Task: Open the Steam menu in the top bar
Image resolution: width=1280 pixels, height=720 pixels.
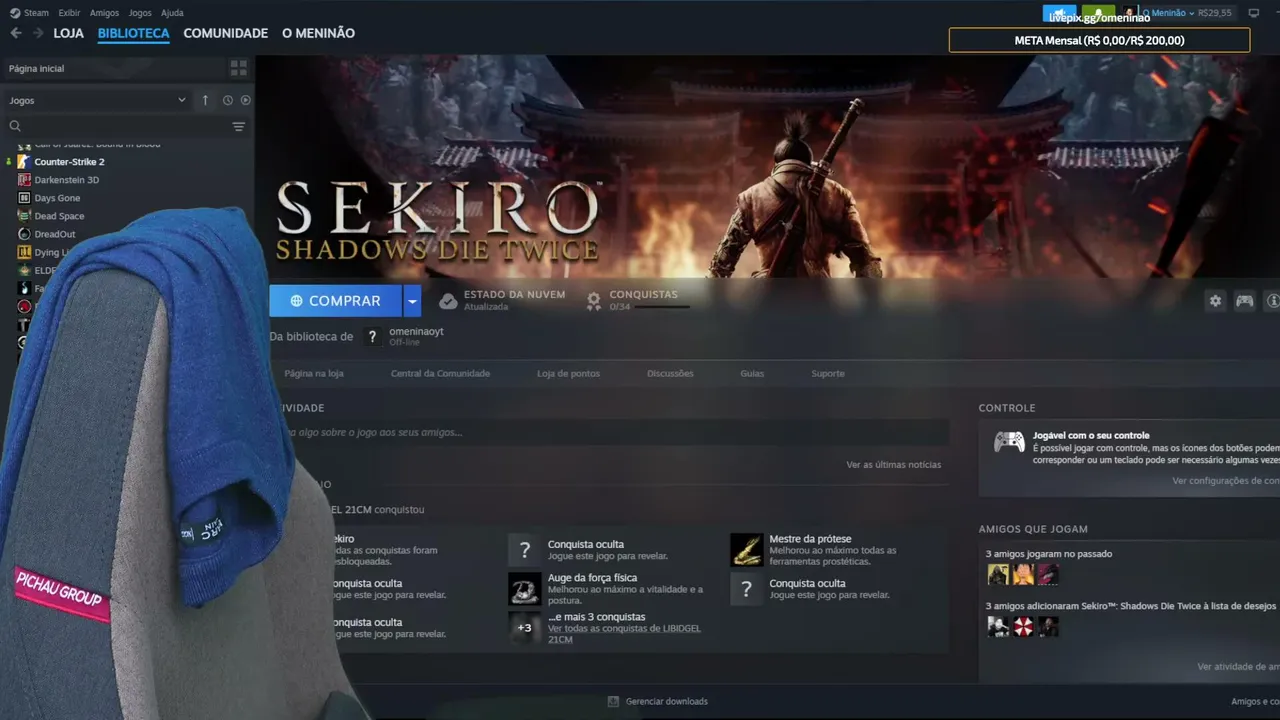Action: (x=30, y=13)
